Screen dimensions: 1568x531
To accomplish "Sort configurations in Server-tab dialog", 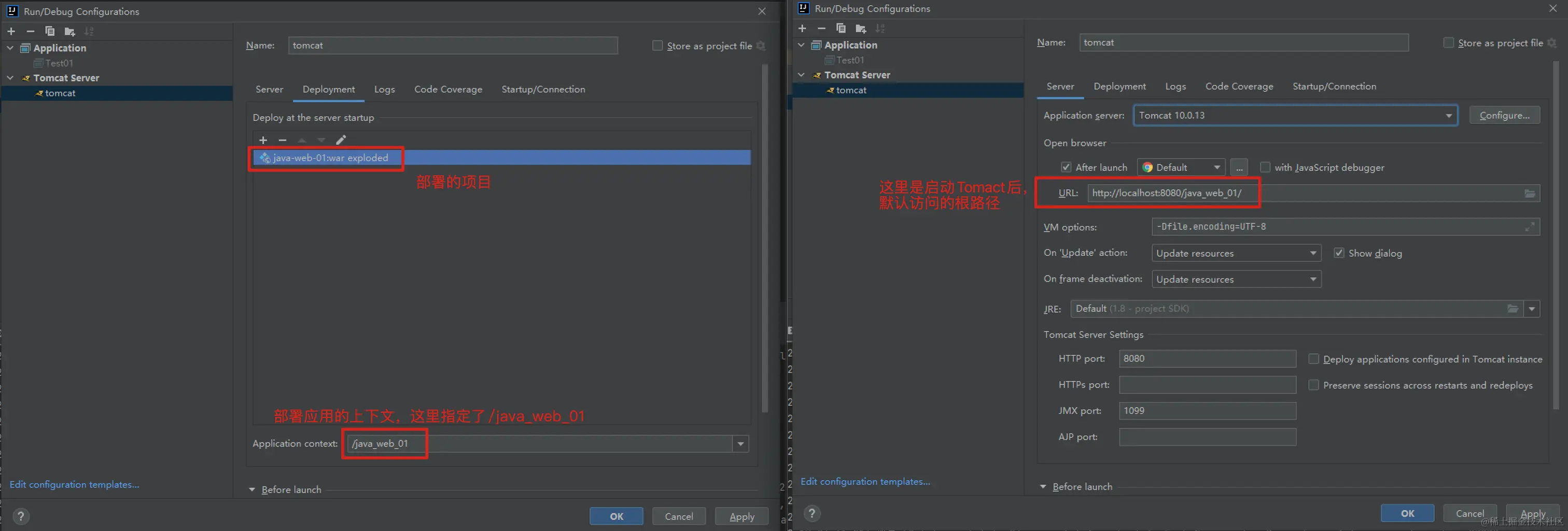I will tap(880, 28).
